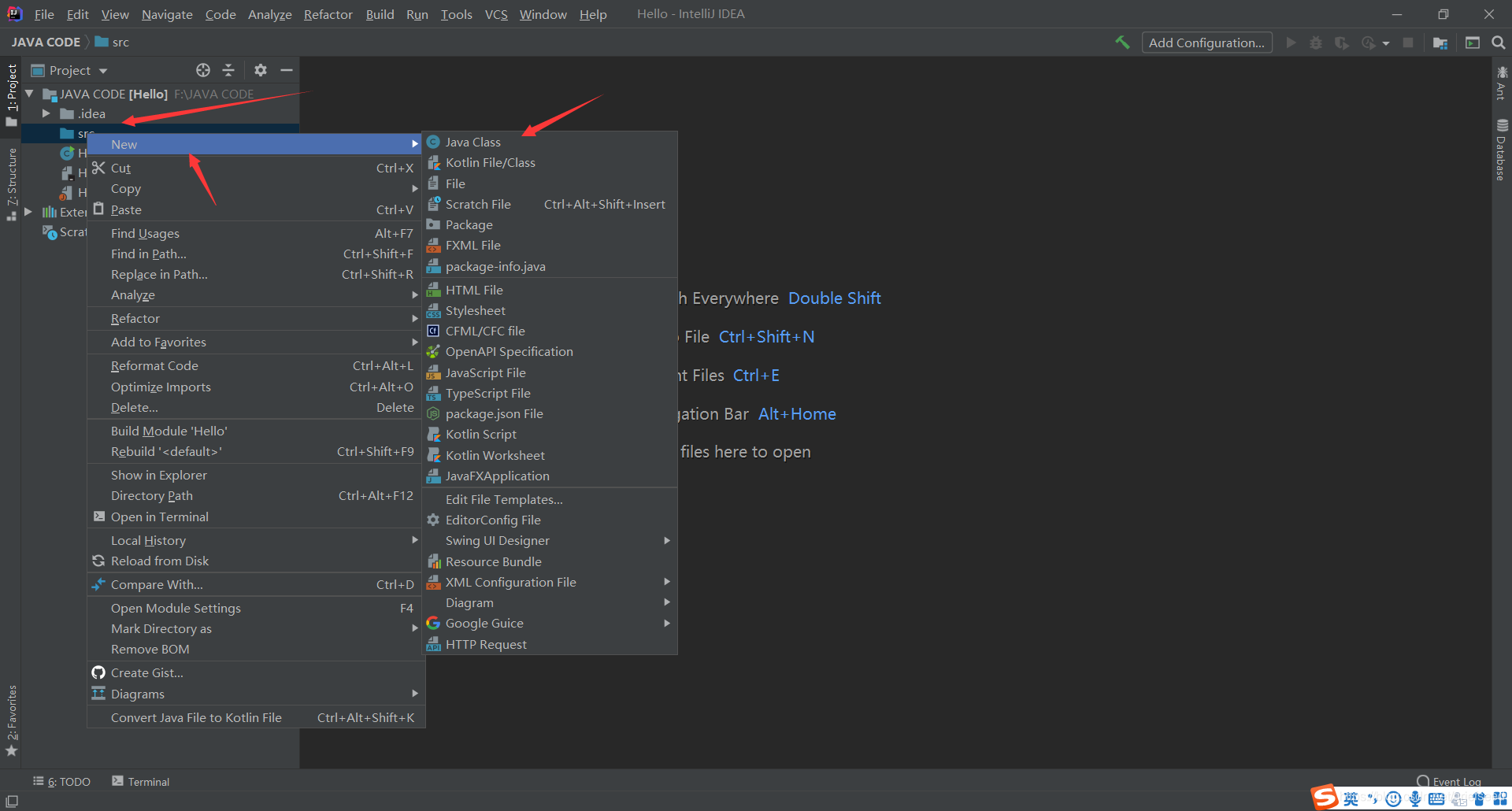Open Project Structure icon in toolbar

(1440, 43)
